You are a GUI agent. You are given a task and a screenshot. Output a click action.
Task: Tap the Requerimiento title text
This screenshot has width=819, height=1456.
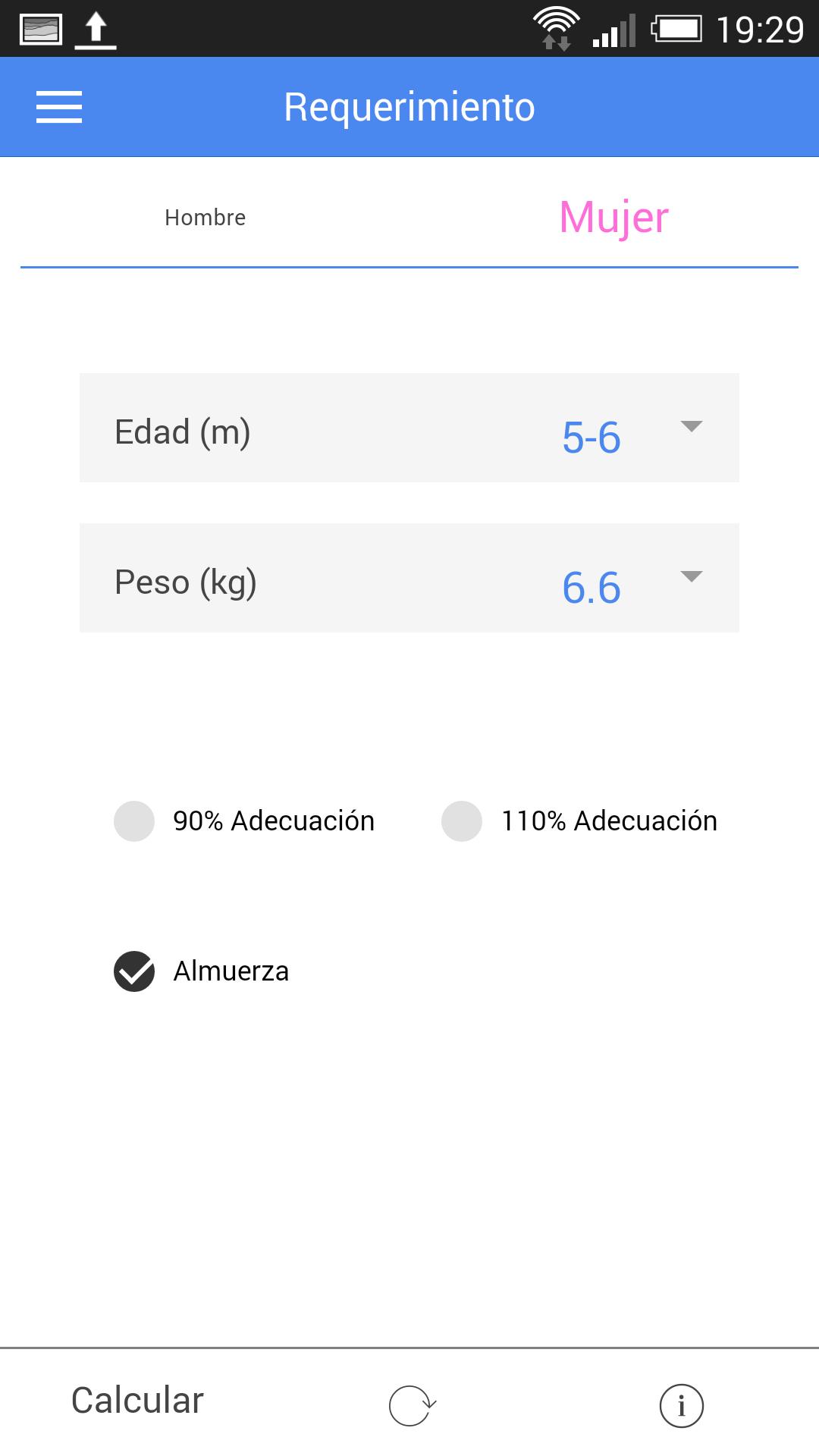(409, 107)
